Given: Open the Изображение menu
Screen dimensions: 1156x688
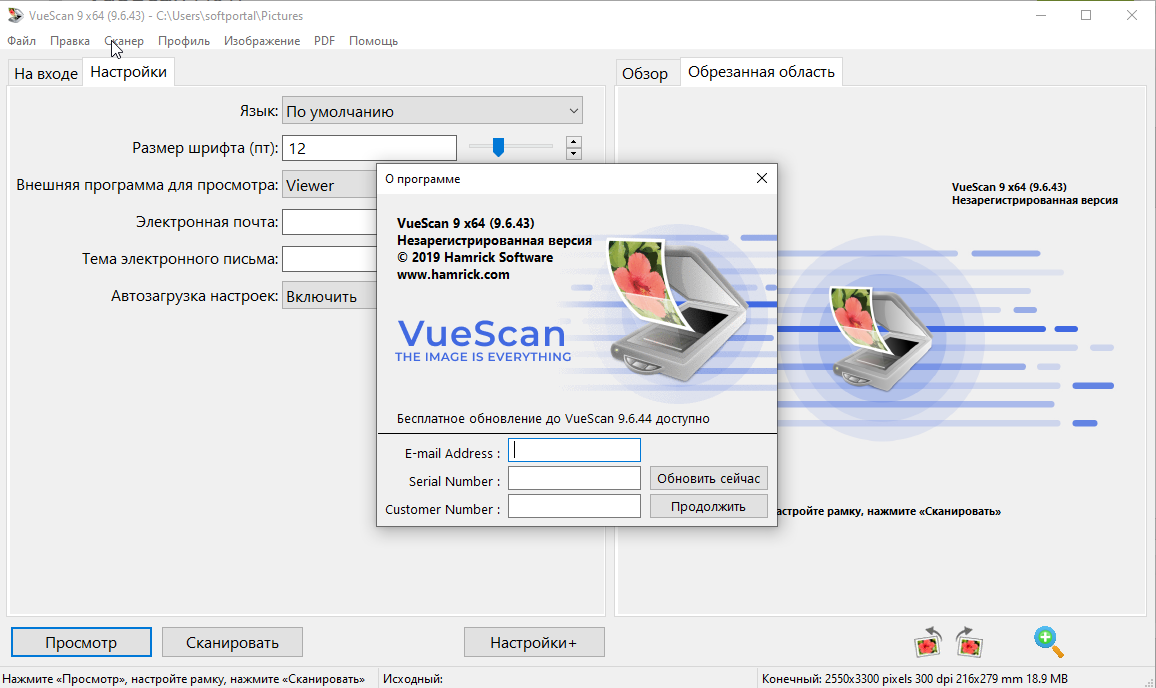Looking at the screenshot, I should (x=262, y=41).
